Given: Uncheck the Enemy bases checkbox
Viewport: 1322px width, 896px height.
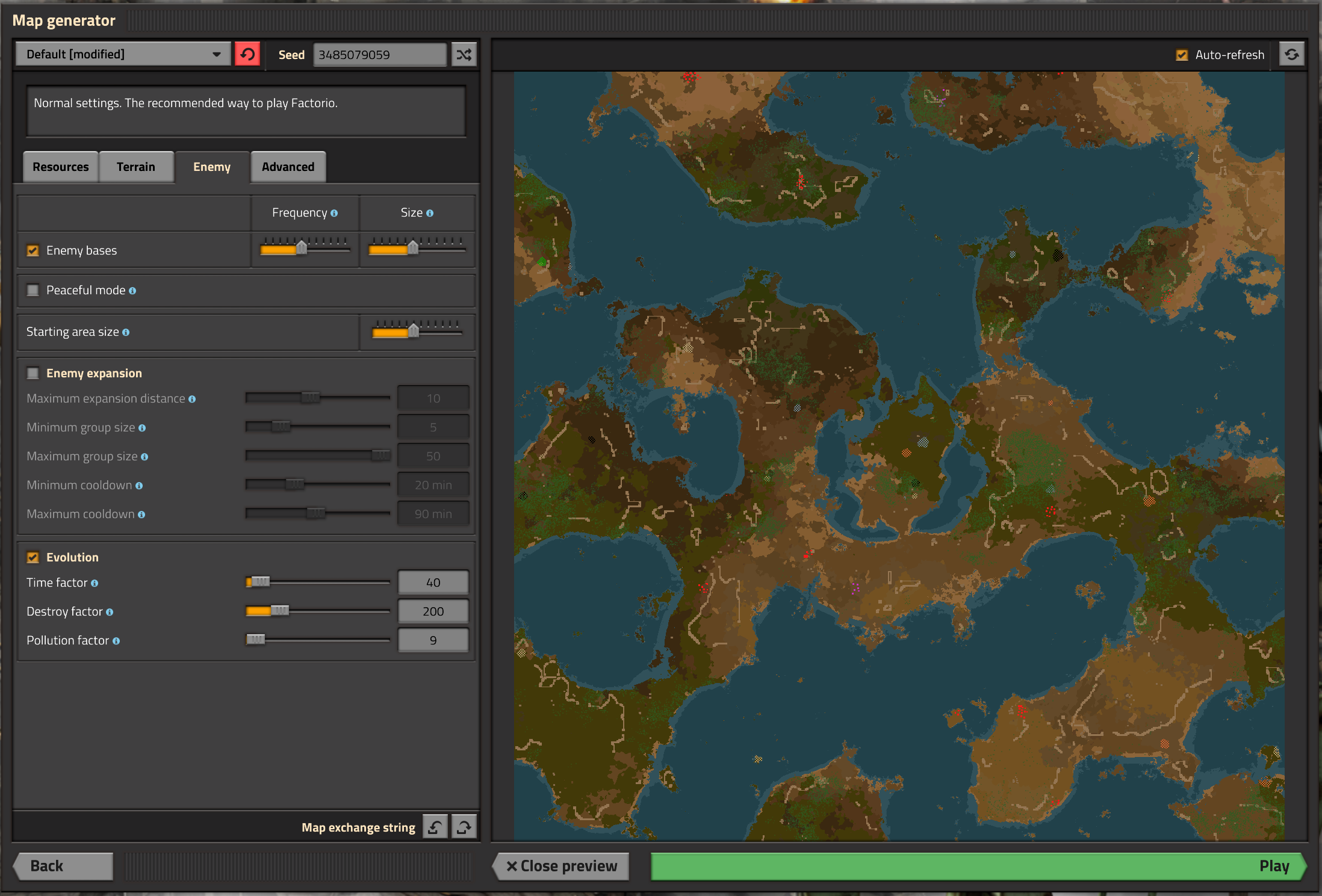Looking at the screenshot, I should pos(33,250).
